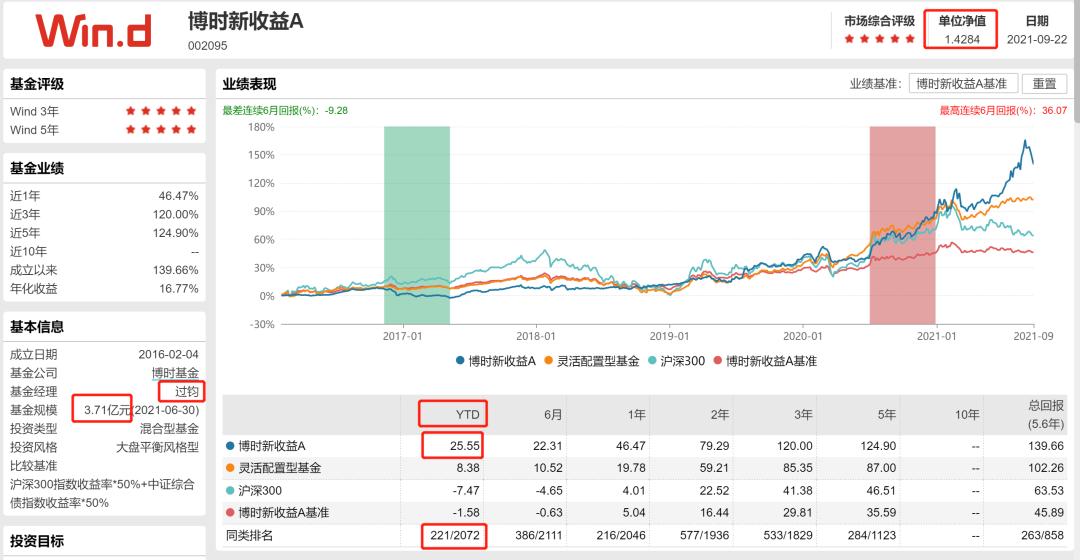
Task: Click the Wind logo
Action: coord(93,31)
